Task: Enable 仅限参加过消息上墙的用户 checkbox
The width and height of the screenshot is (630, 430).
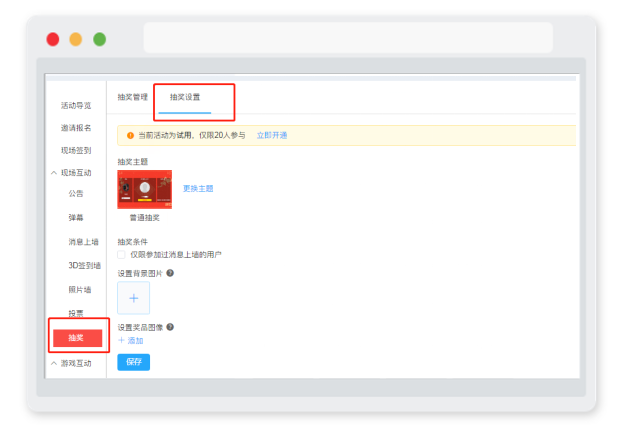Action: pyautogui.click(x=121, y=254)
